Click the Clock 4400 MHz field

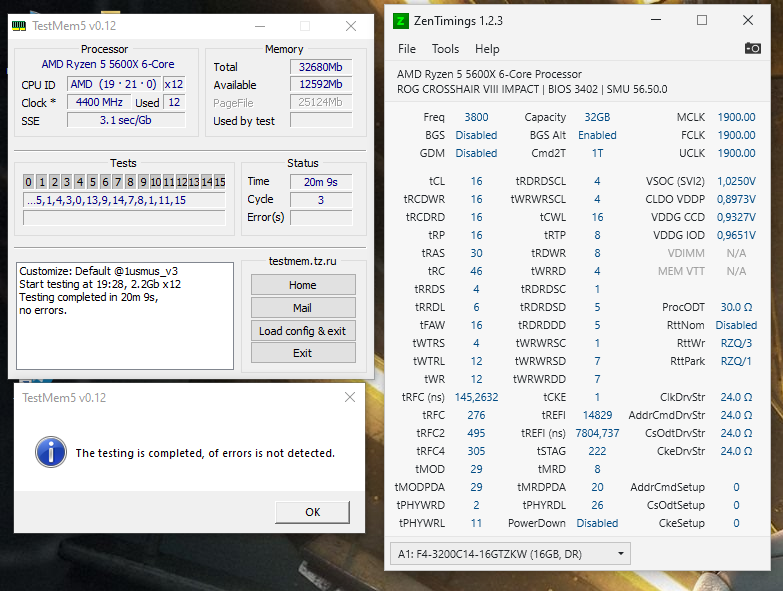click(x=99, y=102)
